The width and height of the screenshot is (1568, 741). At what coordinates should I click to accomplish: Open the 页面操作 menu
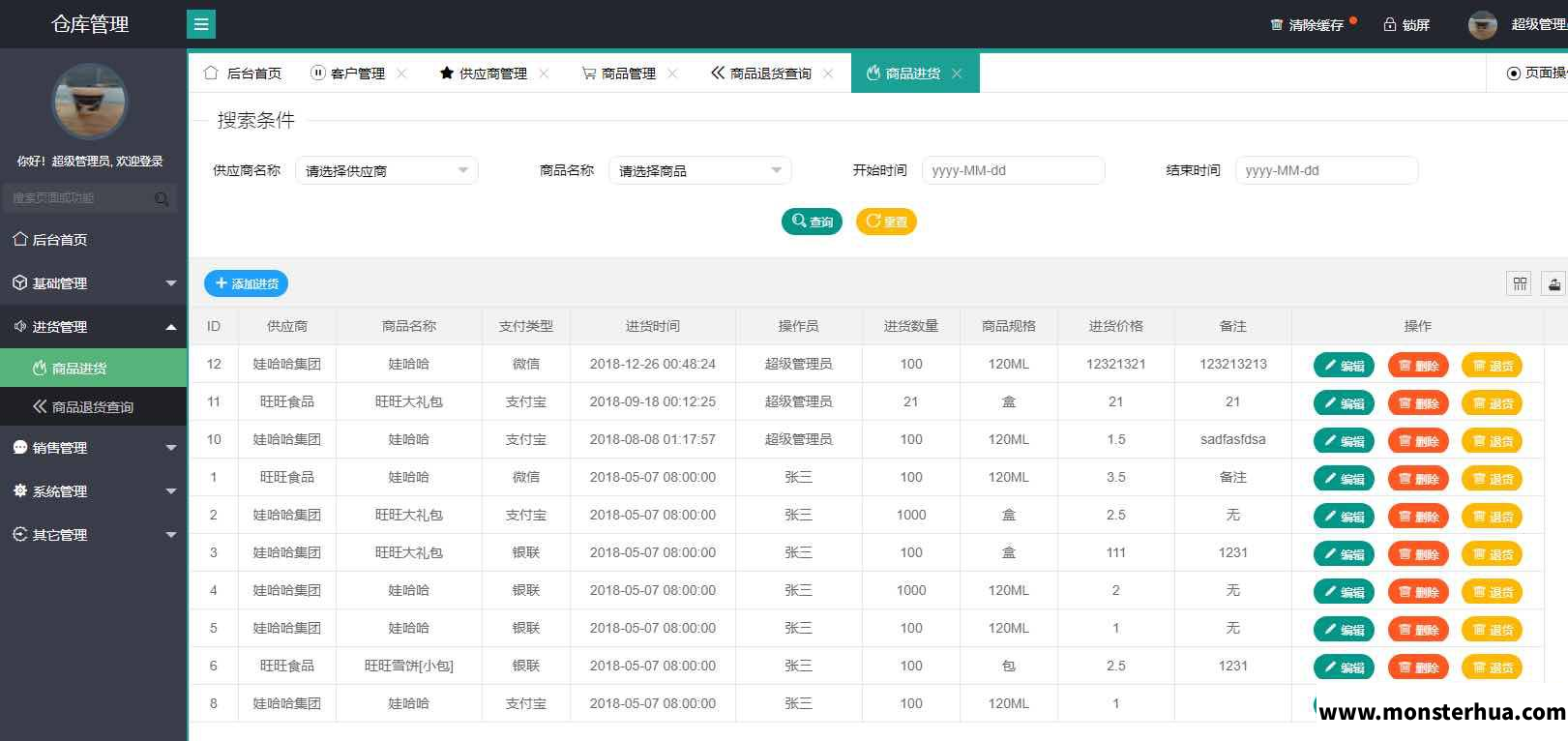coord(1537,74)
